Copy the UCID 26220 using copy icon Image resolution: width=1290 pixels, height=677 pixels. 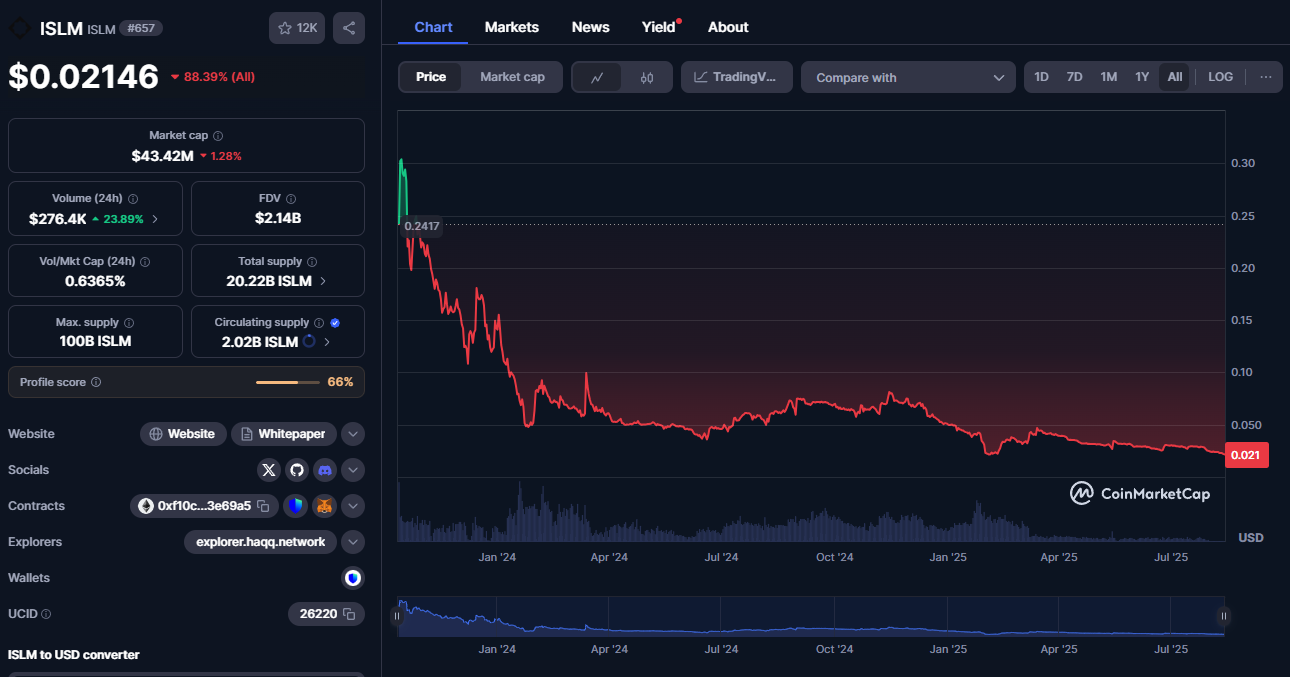coord(349,614)
